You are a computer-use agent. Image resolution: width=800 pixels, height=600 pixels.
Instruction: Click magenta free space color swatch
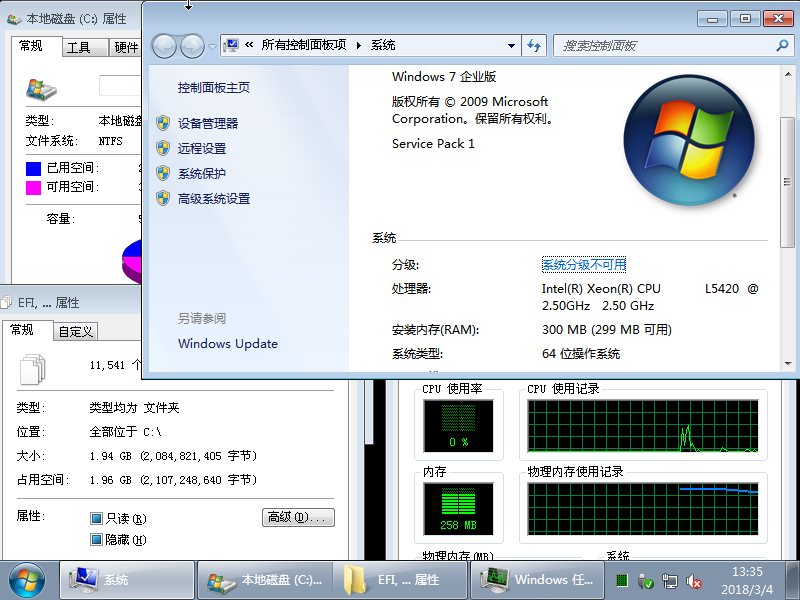(33, 188)
